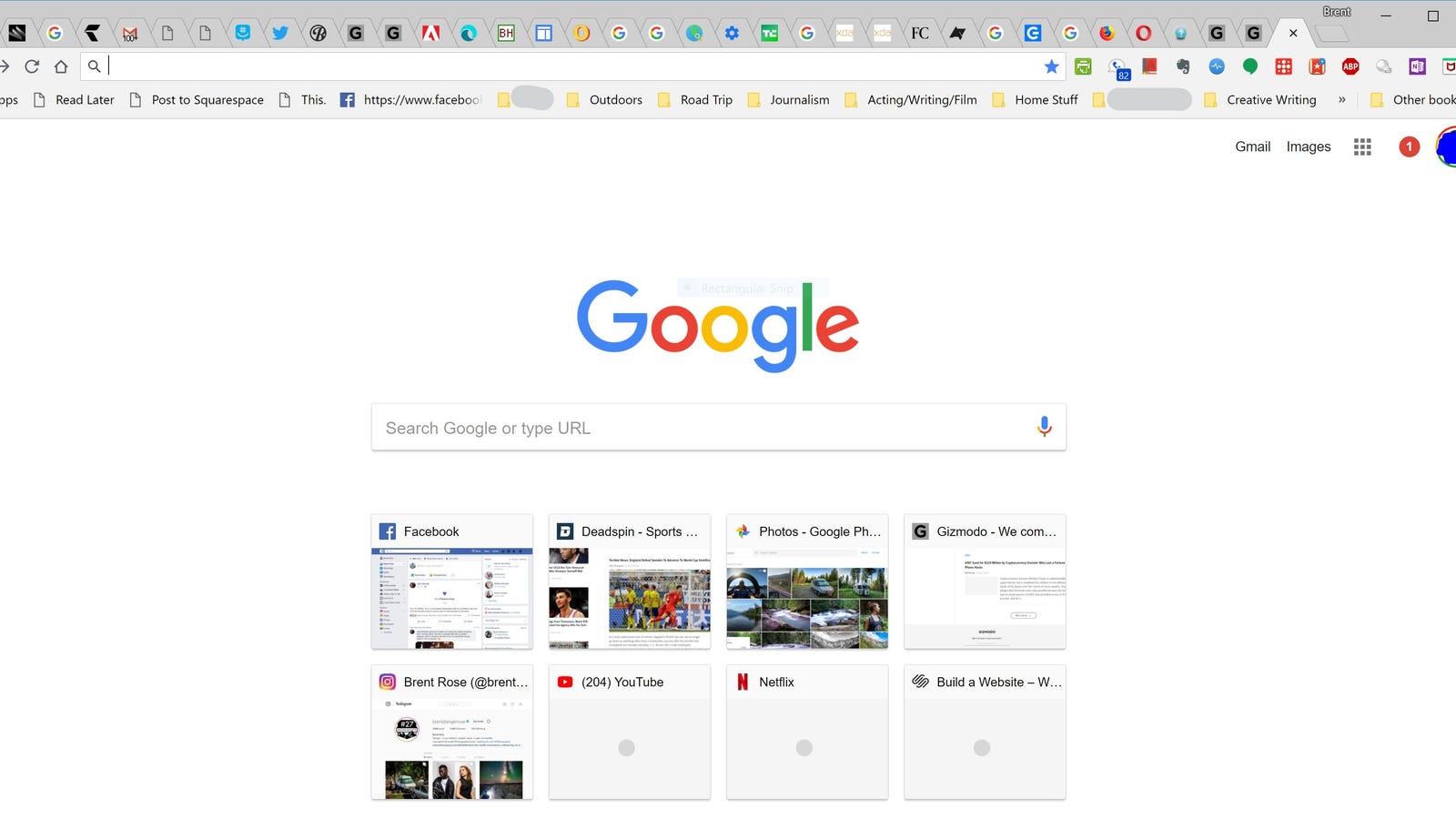Open the Brent Rose Instagram tile
1456x819 pixels.
(x=452, y=733)
